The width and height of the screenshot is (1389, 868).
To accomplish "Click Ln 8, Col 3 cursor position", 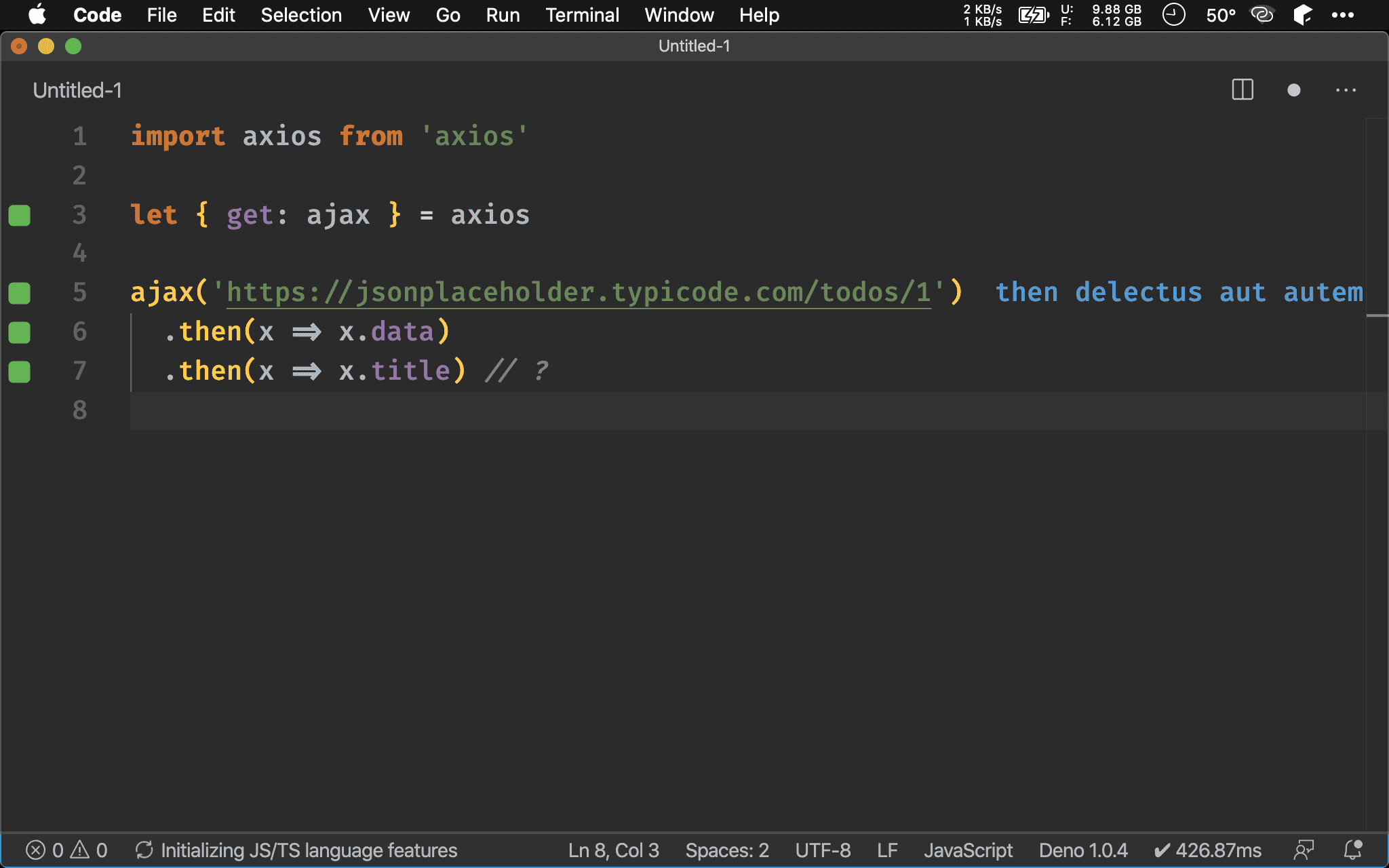I will click(x=613, y=850).
